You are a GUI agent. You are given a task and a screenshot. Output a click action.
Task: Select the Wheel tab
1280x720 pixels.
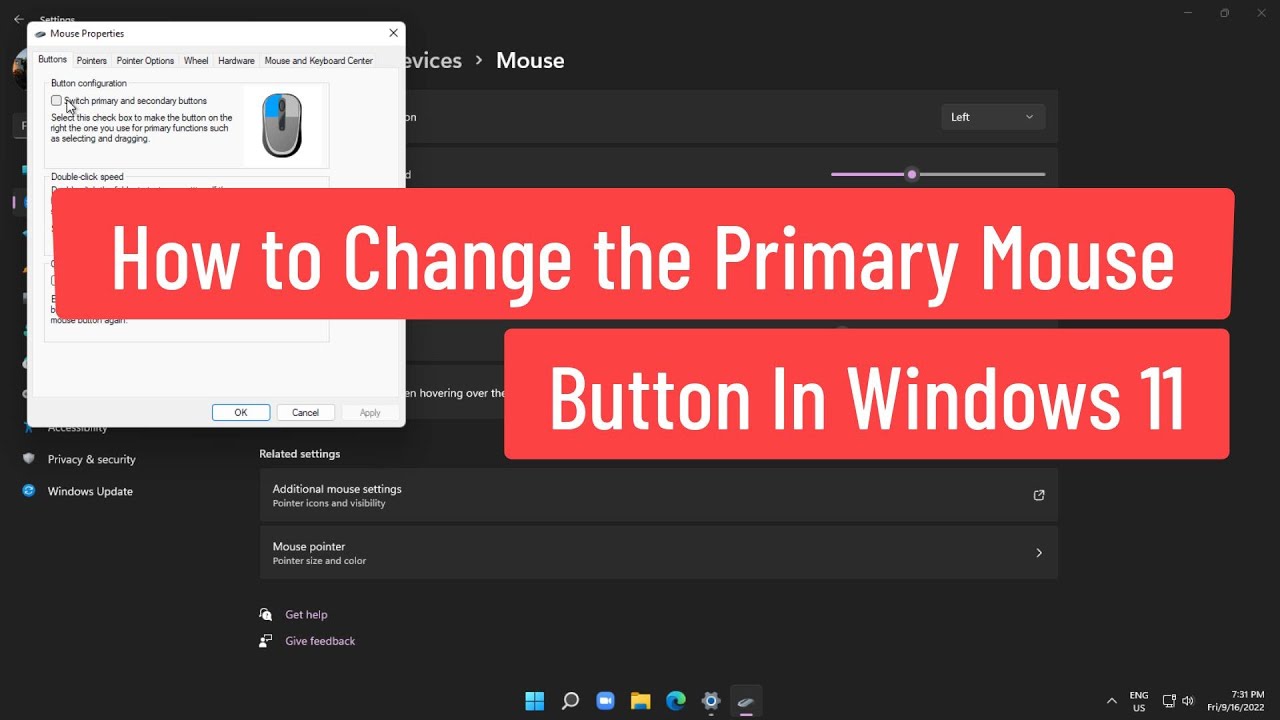click(x=196, y=61)
